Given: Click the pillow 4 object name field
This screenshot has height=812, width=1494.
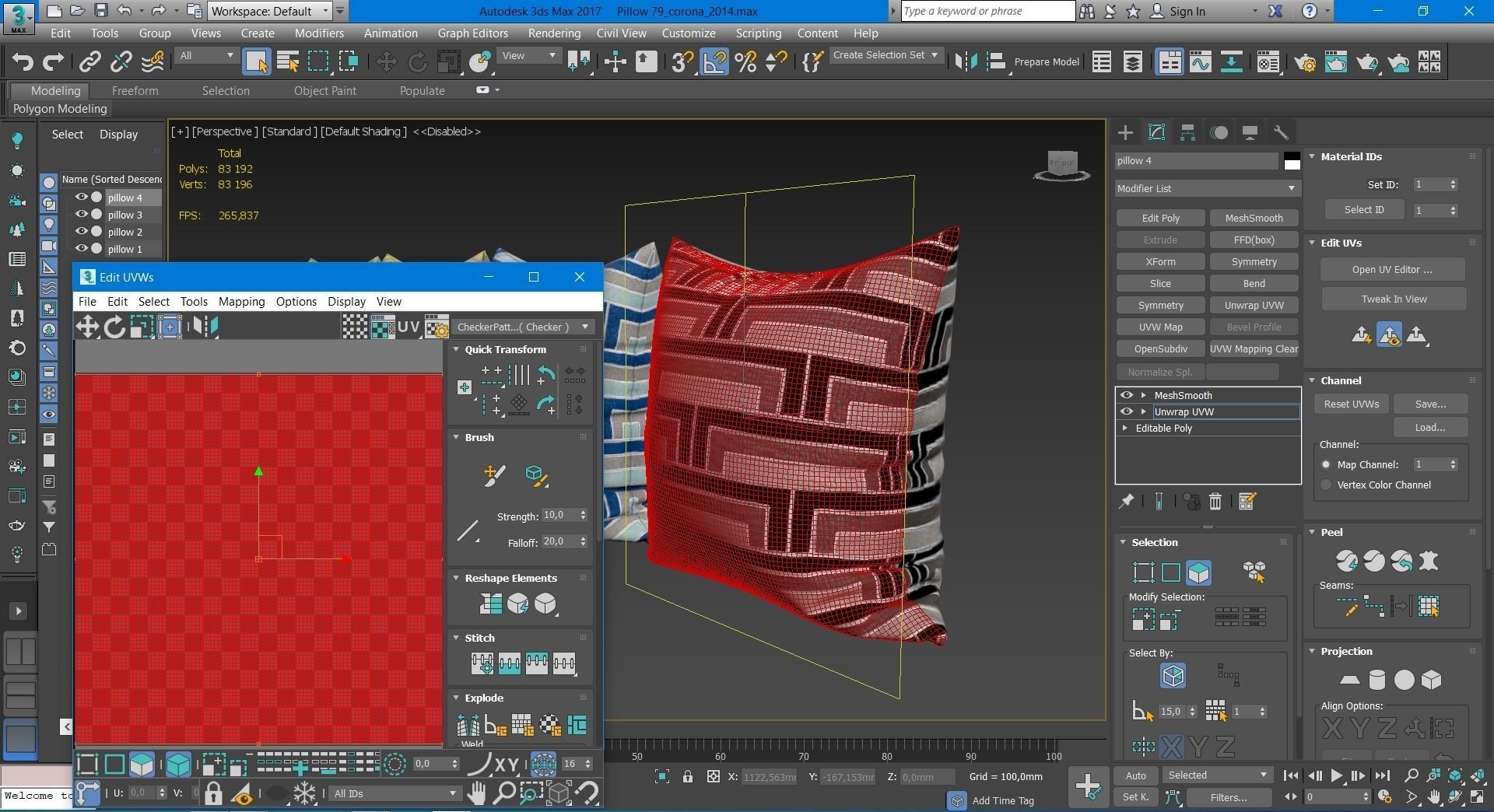Looking at the screenshot, I should pyautogui.click(x=1197, y=161).
